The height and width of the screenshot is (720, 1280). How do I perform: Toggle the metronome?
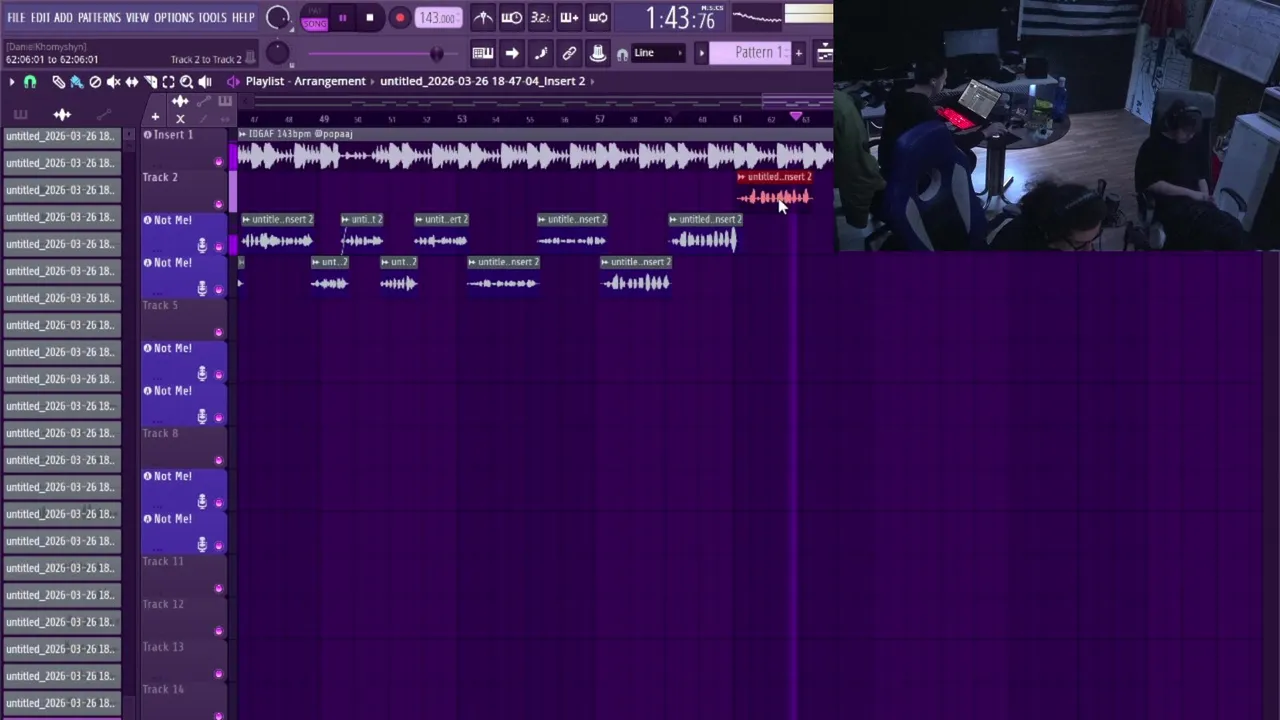click(x=483, y=17)
